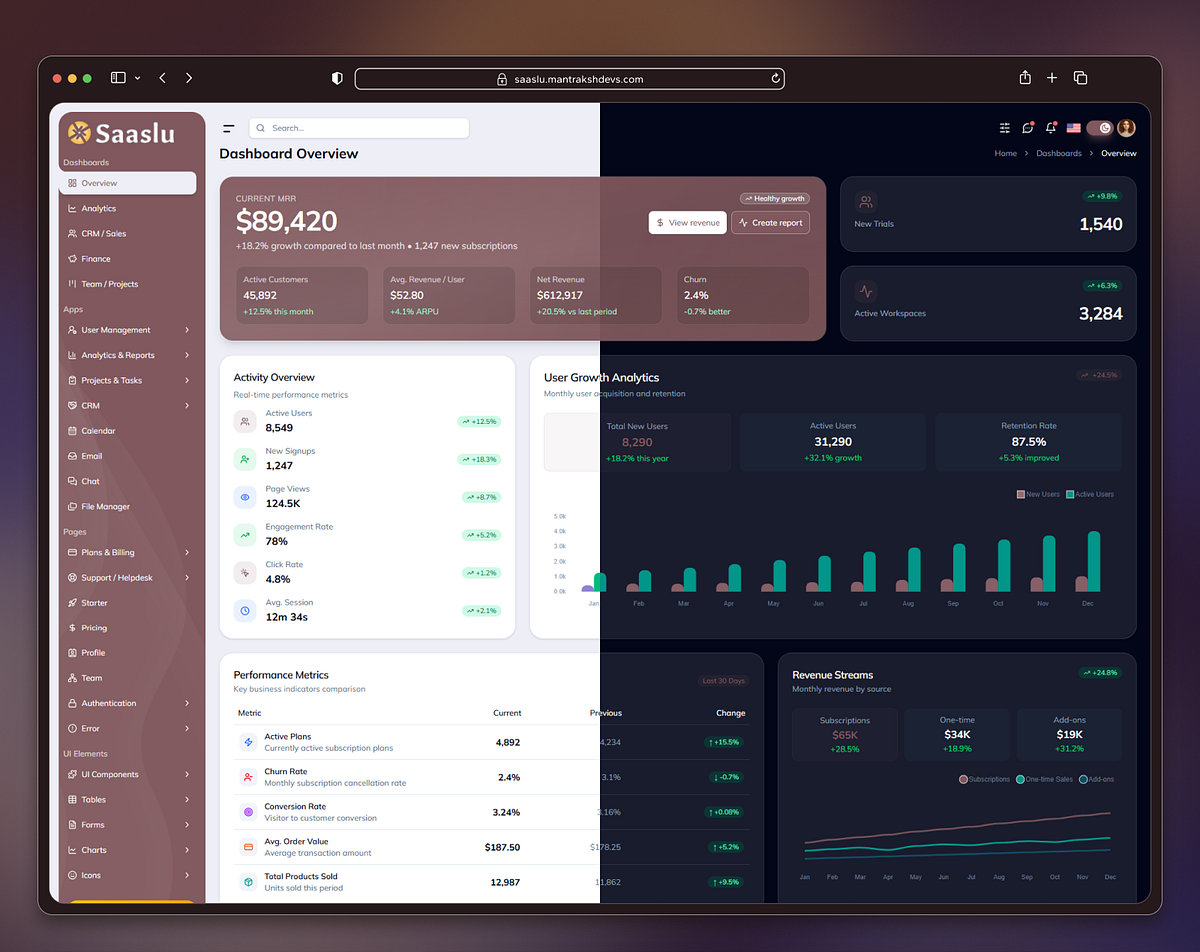This screenshot has width=1200, height=952.
Task: Open Tables icon in sidebar
Action: (72, 800)
